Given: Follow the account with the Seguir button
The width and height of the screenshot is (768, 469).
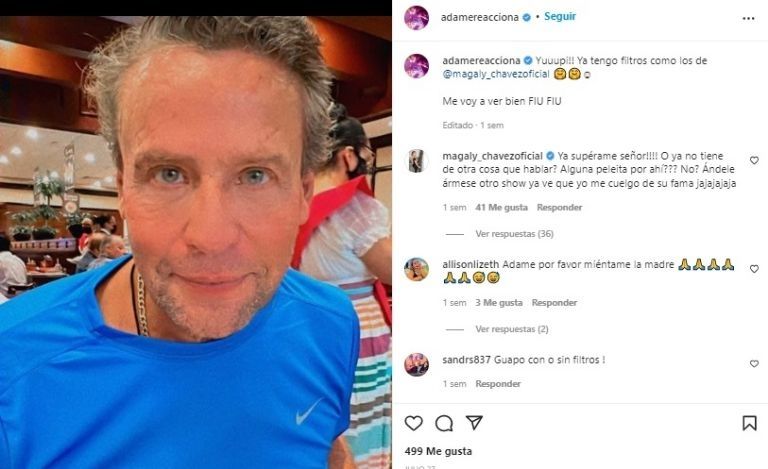Looking at the screenshot, I should (560, 17).
